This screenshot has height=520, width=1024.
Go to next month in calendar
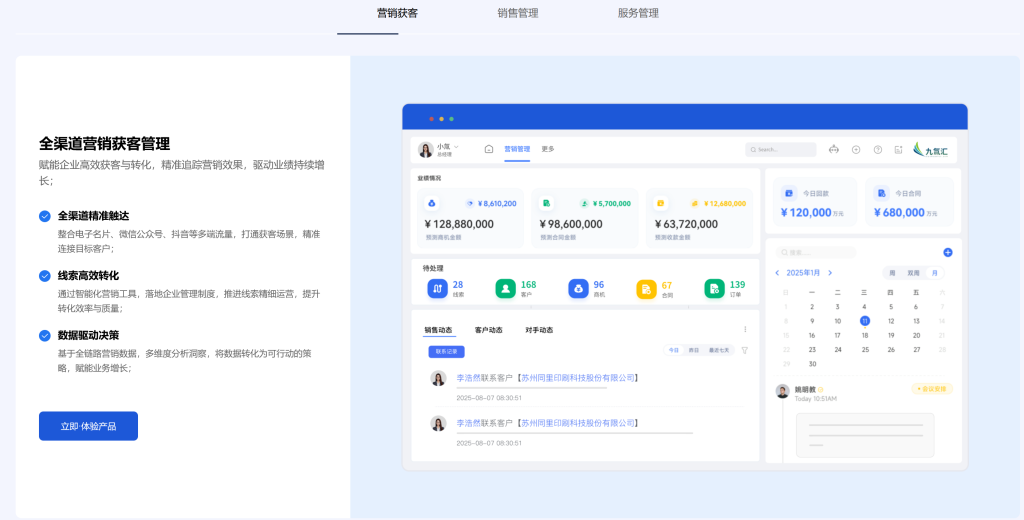click(830, 272)
